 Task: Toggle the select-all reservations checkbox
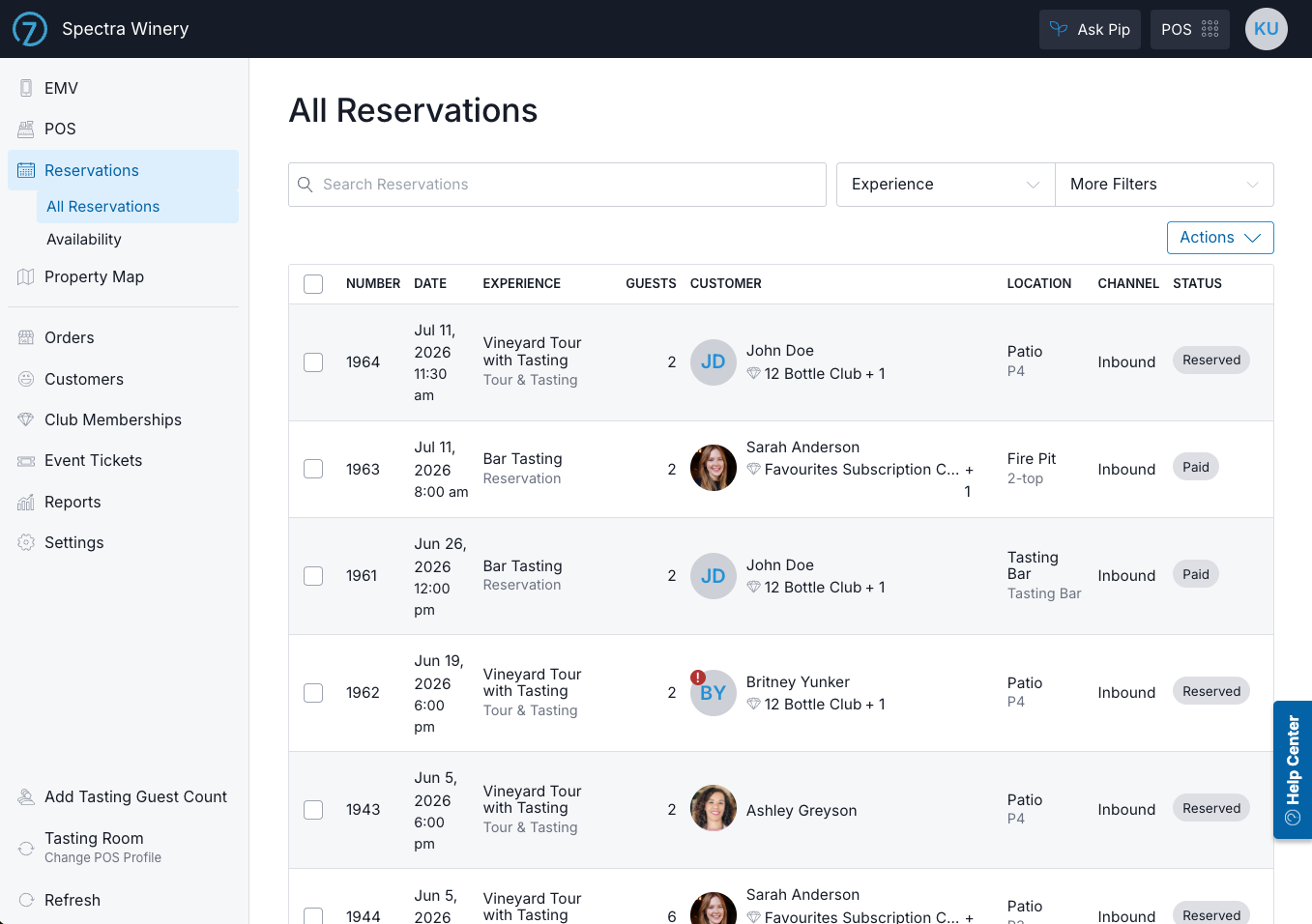[x=313, y=284]
